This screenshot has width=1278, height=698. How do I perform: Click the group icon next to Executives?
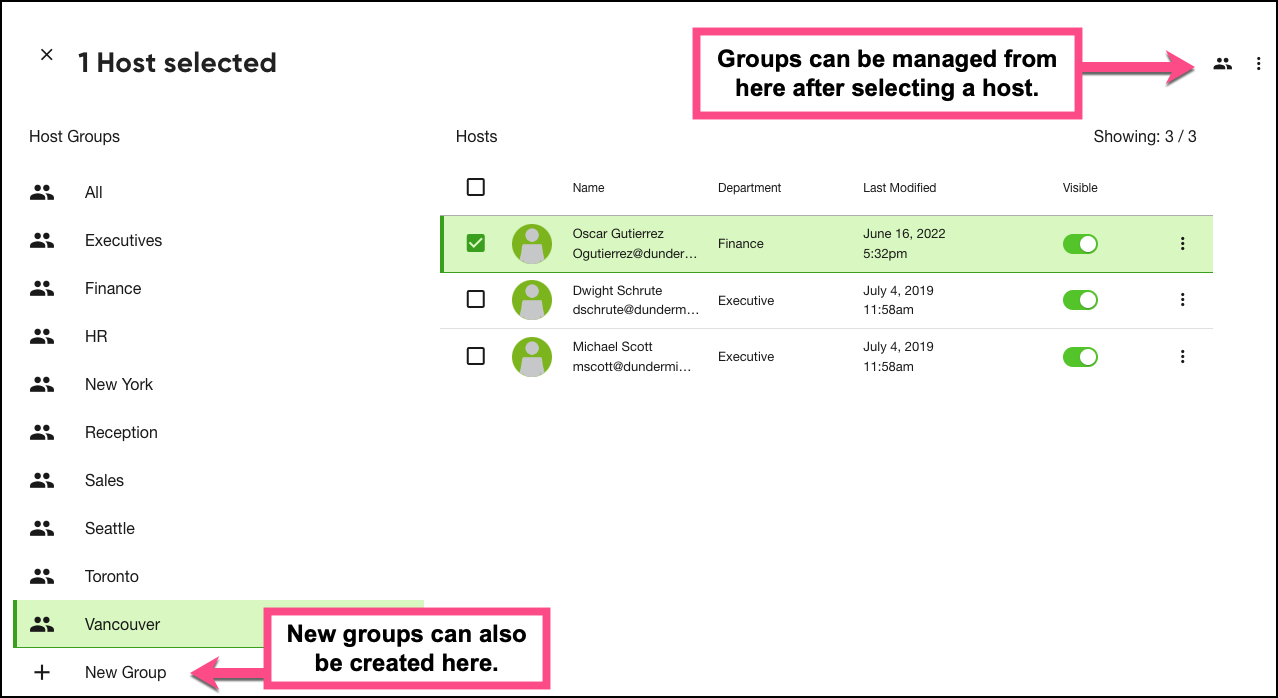(x=42, y=241)
